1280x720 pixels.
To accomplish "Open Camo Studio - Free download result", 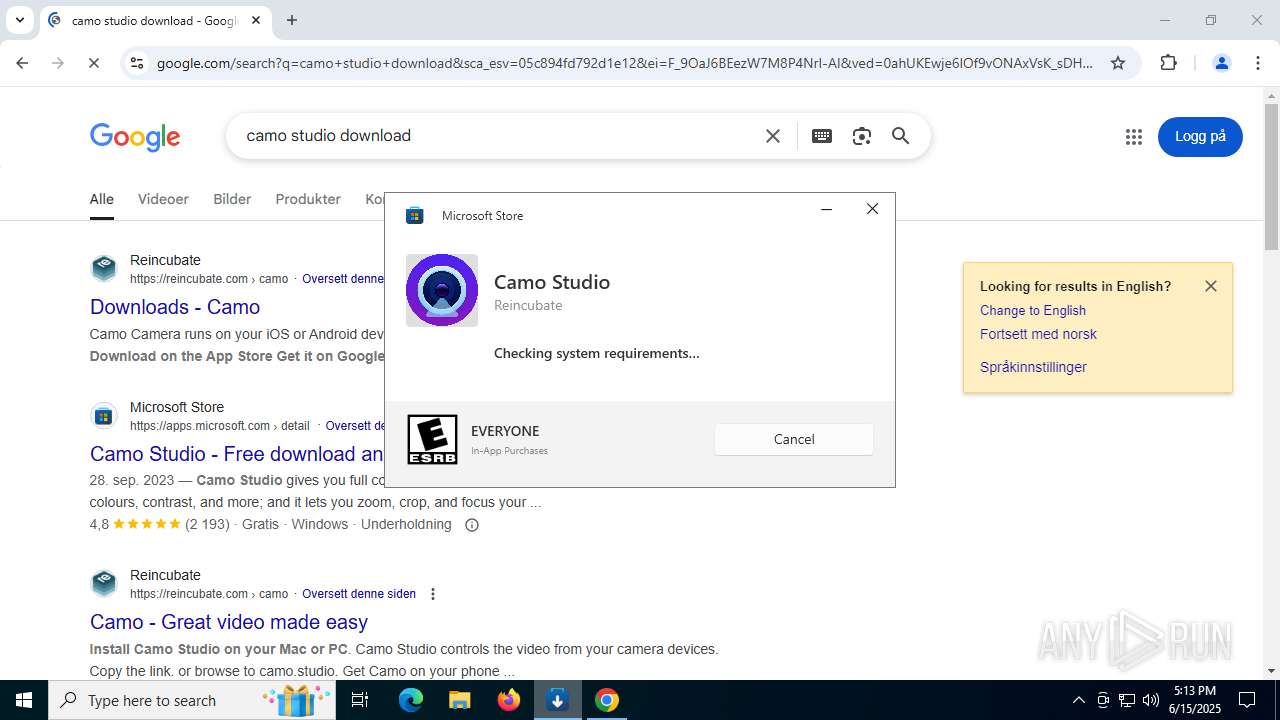I will coord(237,454).
